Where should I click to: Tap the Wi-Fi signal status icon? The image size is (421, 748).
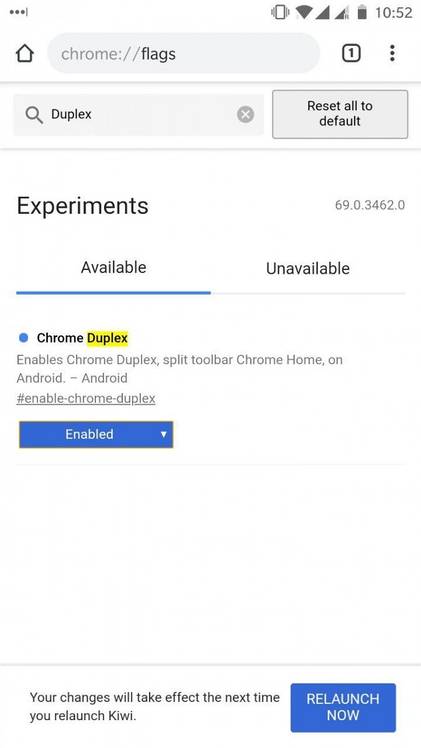[304, 12]
